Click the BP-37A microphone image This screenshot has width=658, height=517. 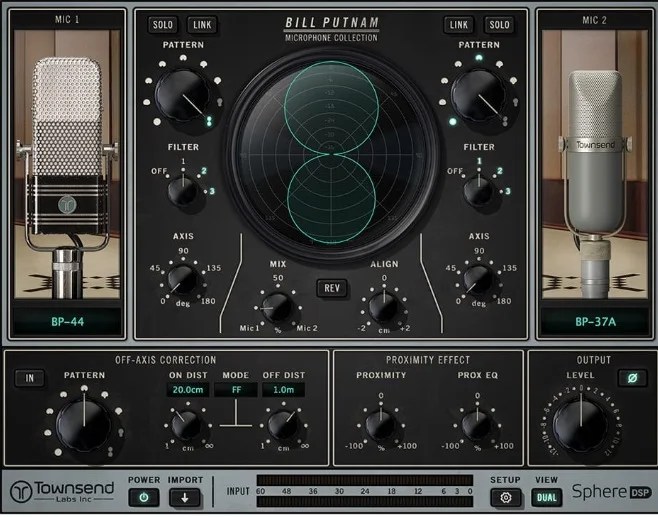(x=595, y=164)
